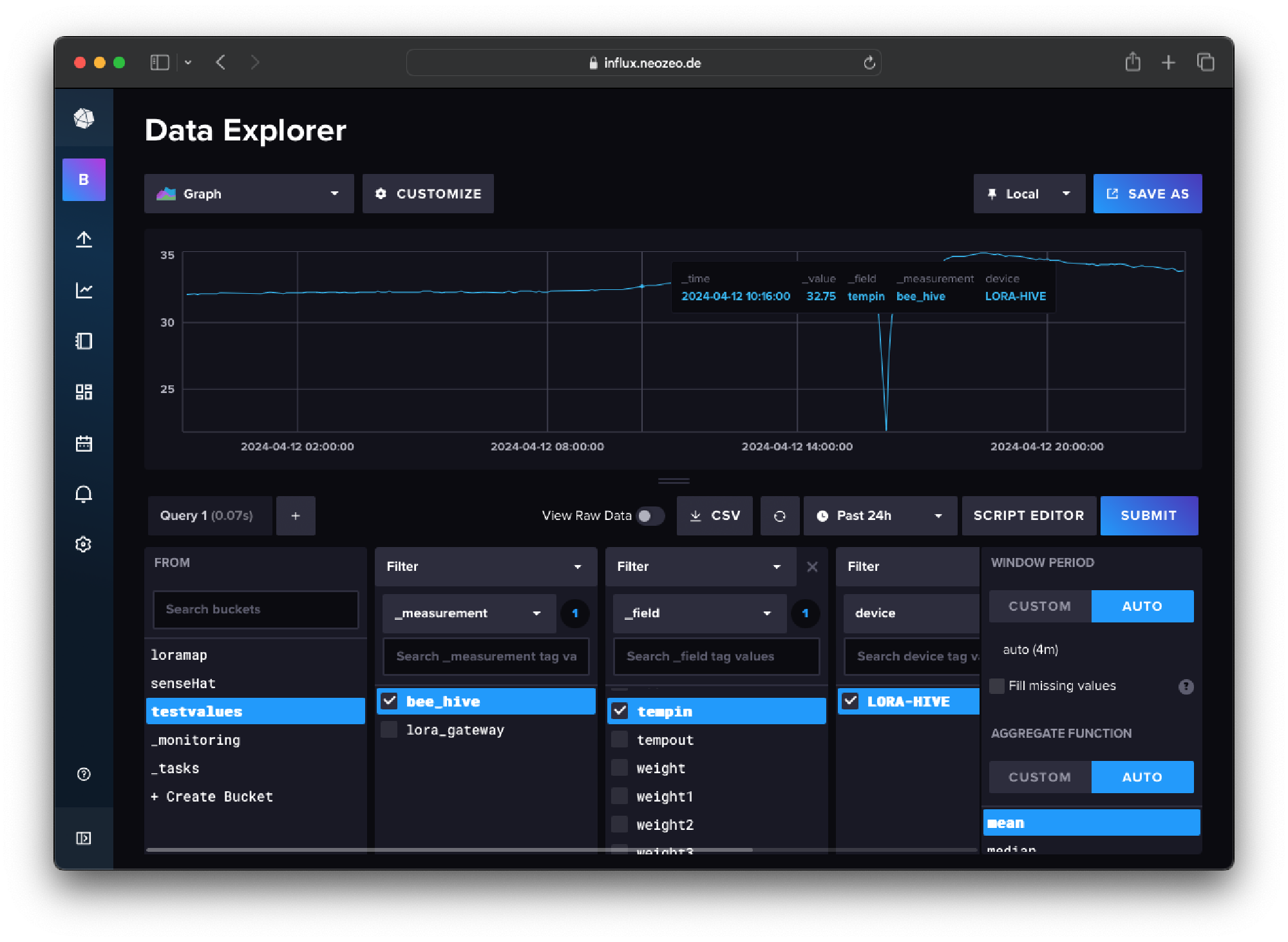Screen dimensions: 1288x942
Task: Open Dashboards via the sidebar grid icon
Action: click(x=84, y=391)
